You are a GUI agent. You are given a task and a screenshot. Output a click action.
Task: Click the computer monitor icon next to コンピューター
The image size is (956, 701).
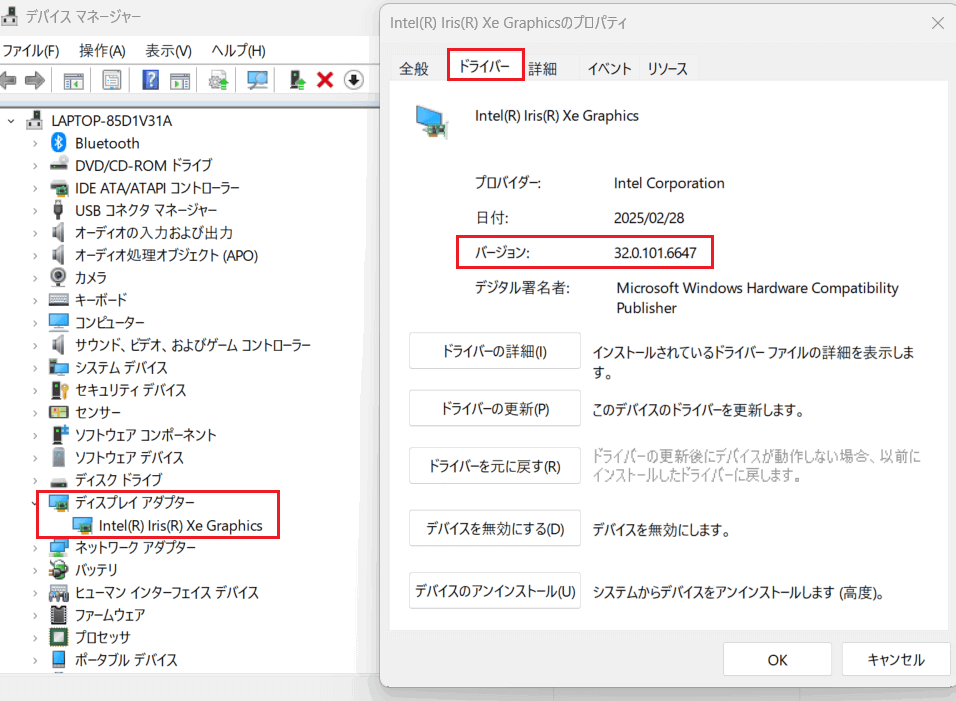pos(59,322)
